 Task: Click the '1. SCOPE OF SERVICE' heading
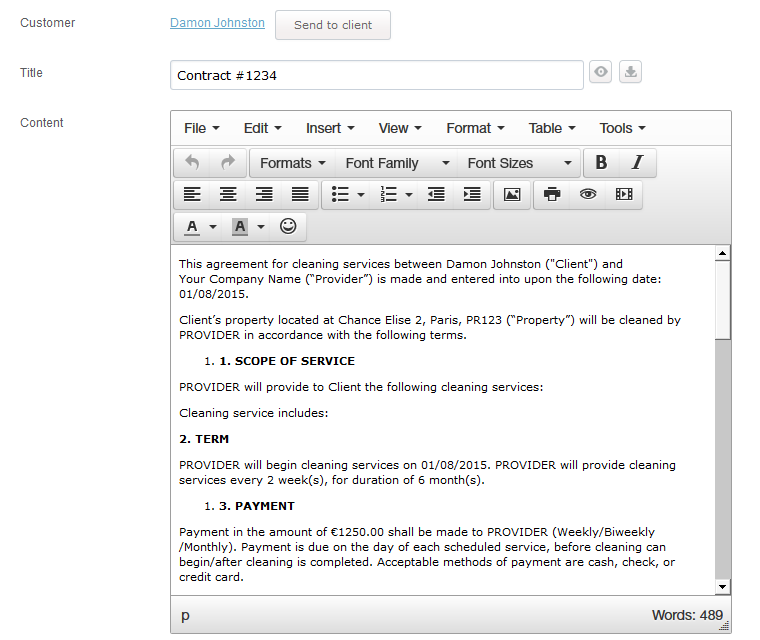pyautogui.click(x=287, y=361)
